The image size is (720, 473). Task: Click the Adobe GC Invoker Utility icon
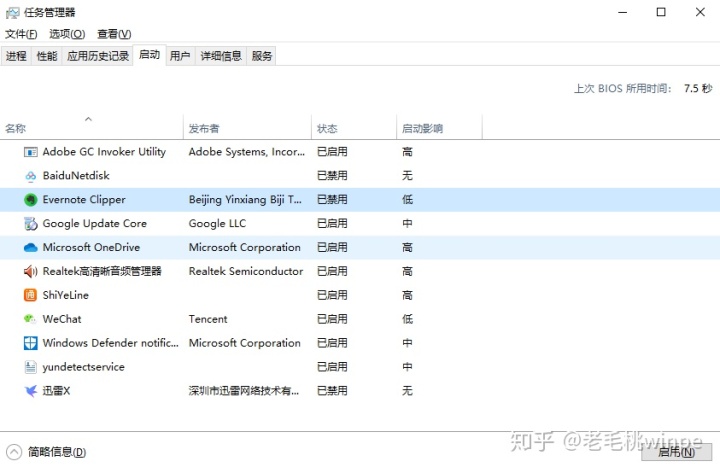point(31,152)
